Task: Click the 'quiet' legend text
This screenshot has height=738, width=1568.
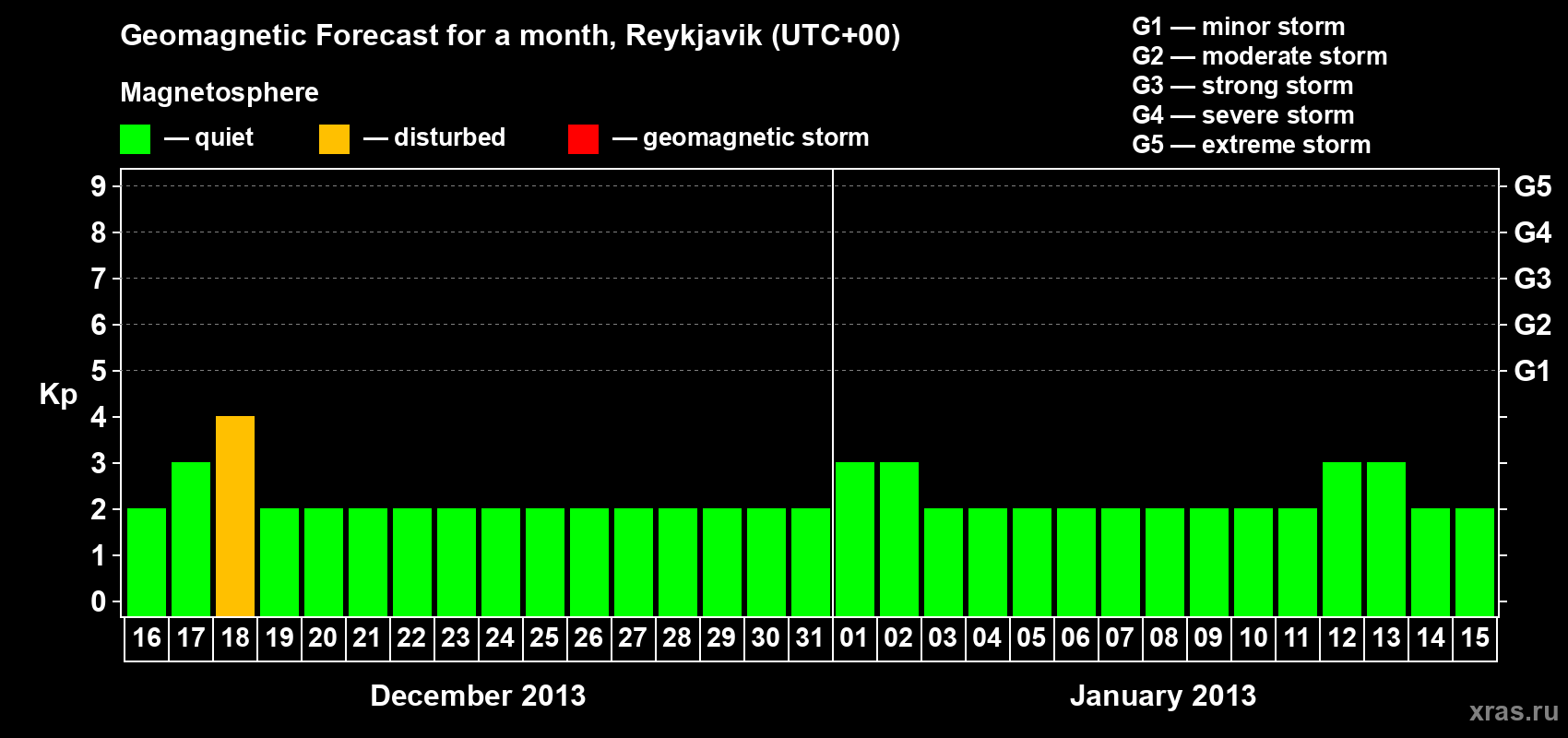Action: (224, 137)
